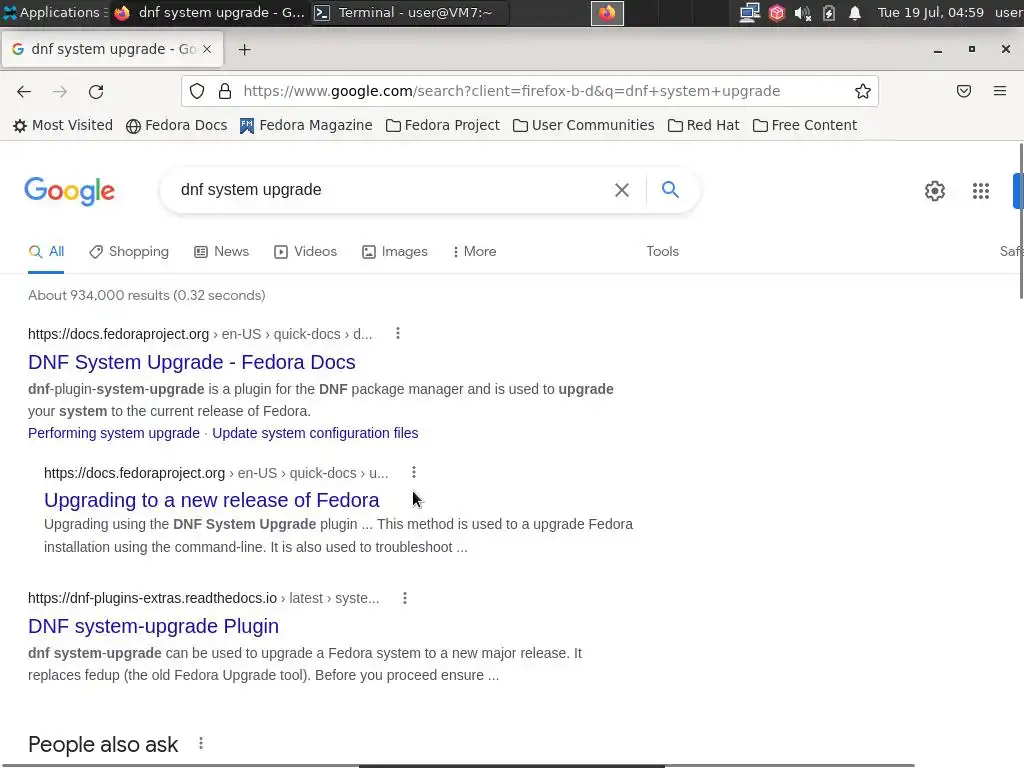
Task: Switch to Shopping results
Action: tap(129, 251)
